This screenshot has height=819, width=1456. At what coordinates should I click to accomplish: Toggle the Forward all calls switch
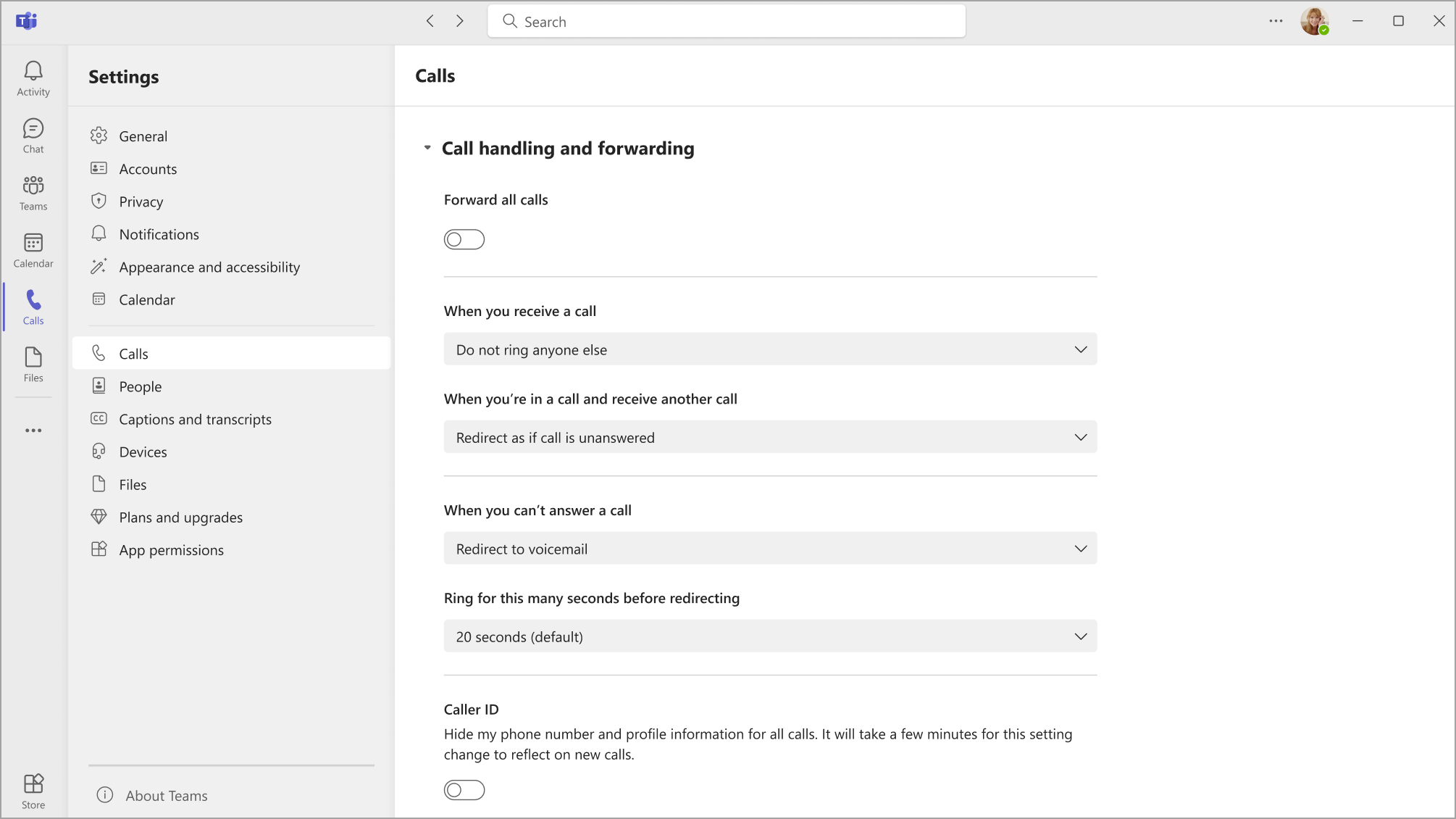pyautogui.click(x=463, y=239)
